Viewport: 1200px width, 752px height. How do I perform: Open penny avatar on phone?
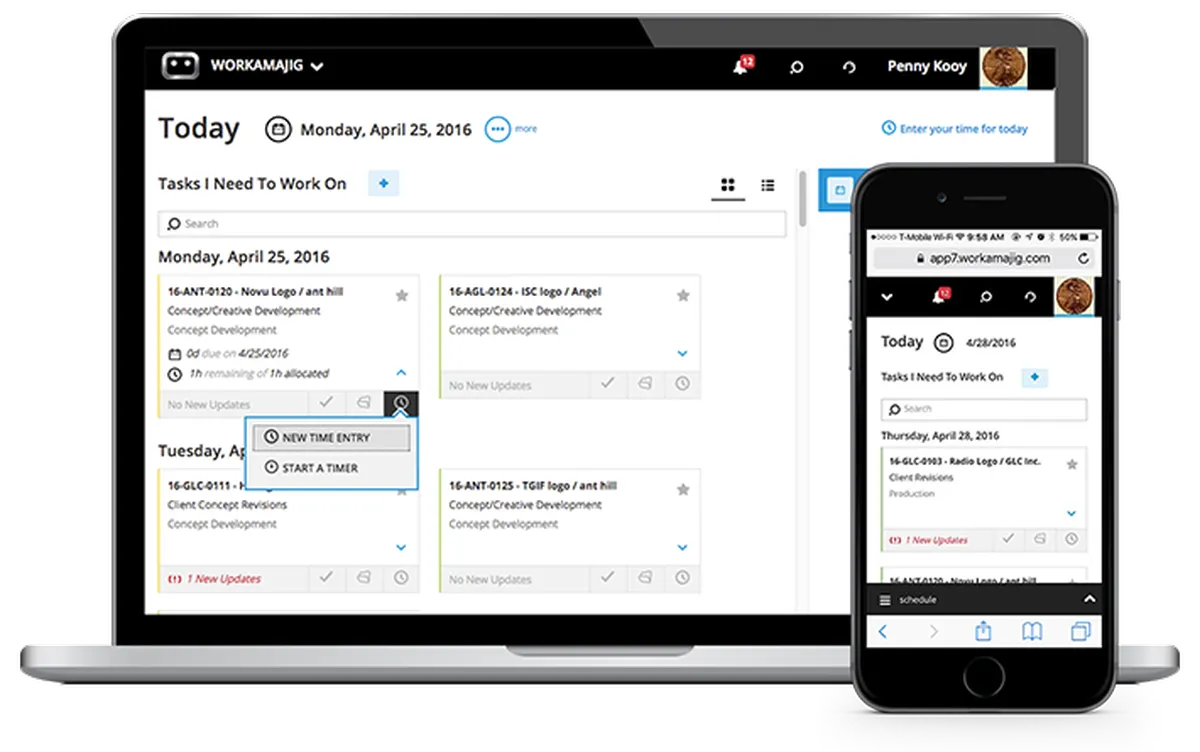[1074, 297]
